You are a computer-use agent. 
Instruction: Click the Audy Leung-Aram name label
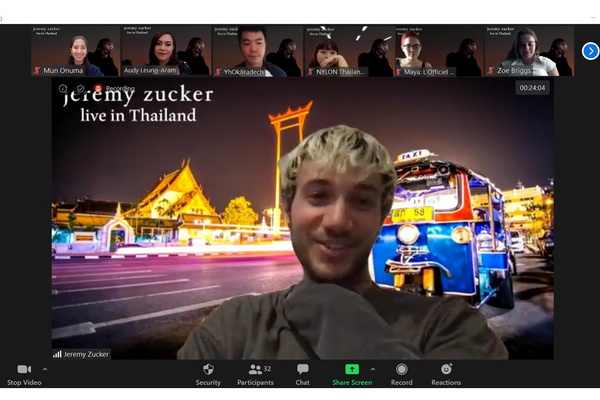(150, 70)
